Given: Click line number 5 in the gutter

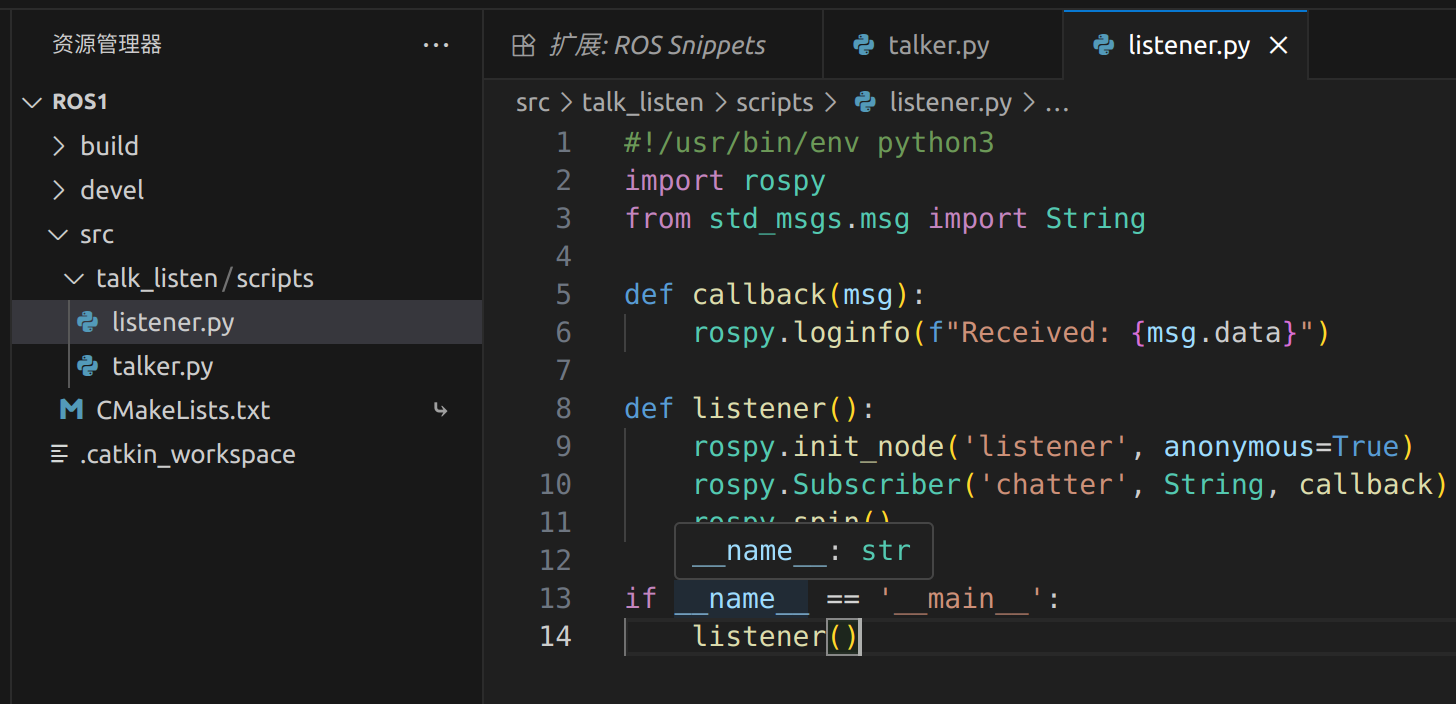Looking at the screenshot, I should pos(564,294).
